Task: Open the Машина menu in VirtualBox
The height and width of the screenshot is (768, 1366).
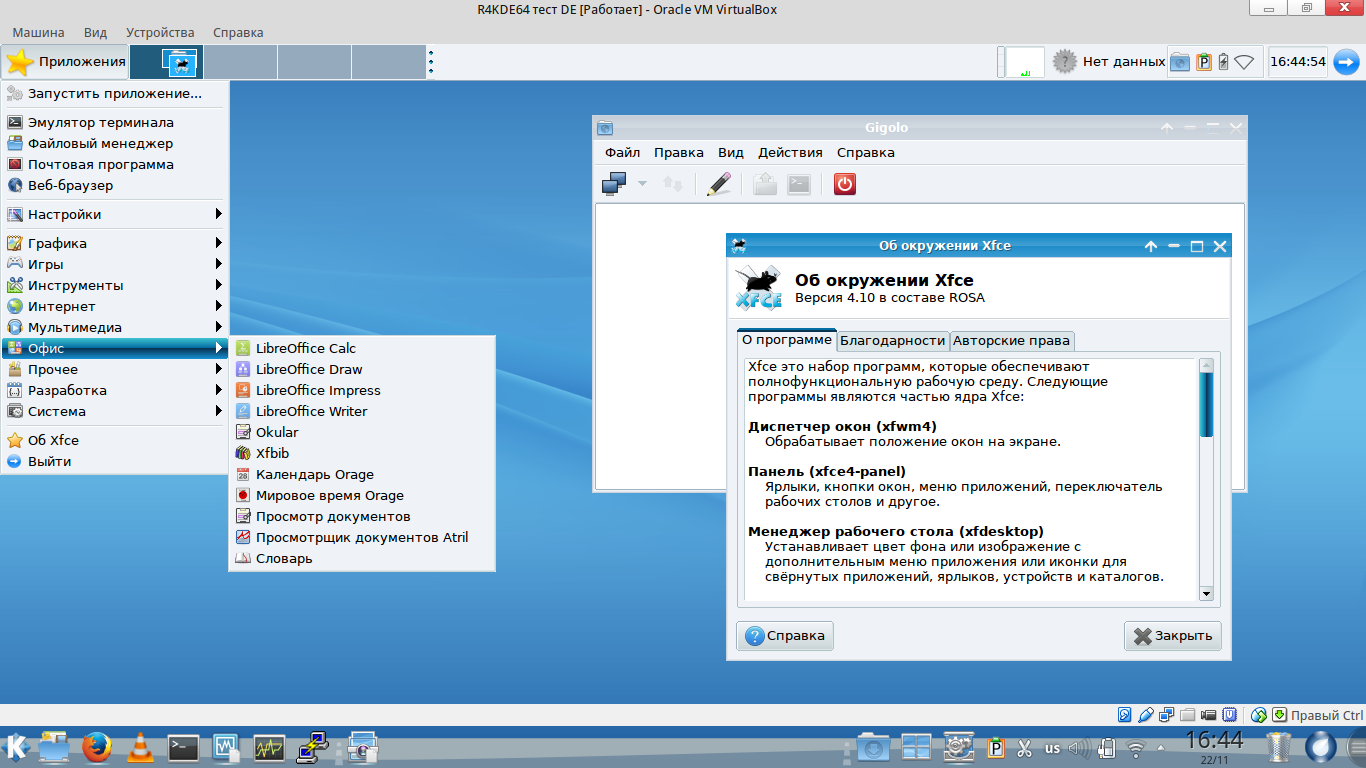Action: pyautogui.click(x=38, y=32)
